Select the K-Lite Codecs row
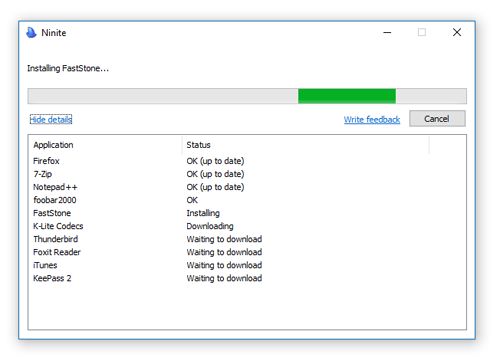The image size is (500, 364). click(247, 226)
